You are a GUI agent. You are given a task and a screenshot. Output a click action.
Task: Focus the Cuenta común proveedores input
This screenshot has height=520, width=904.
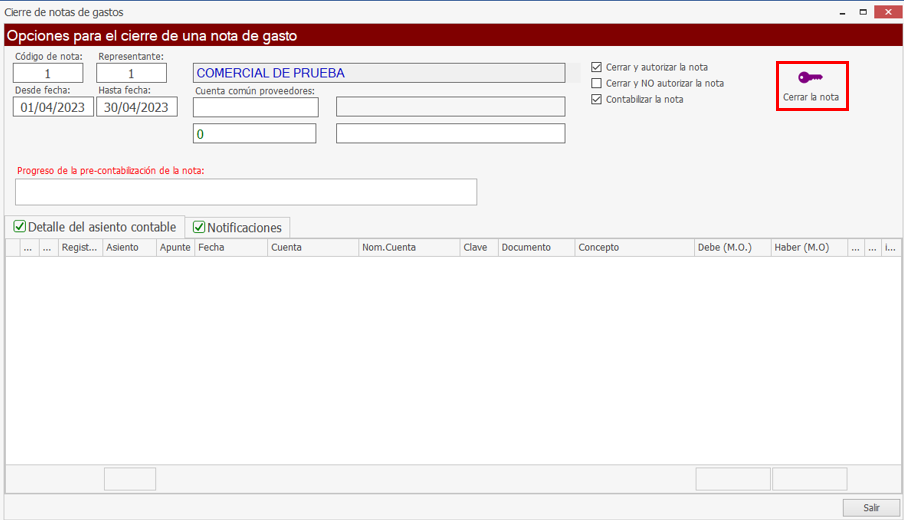(255, 107)
